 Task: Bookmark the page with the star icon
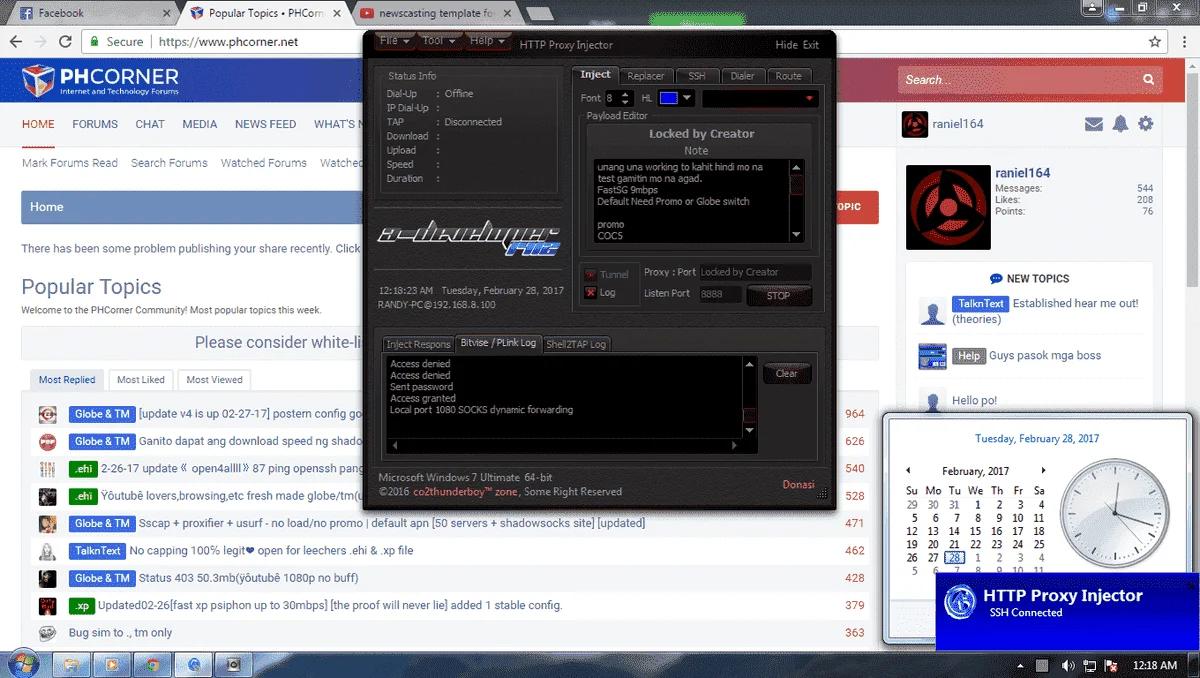pyautogui.click(x=1155, y=42)
